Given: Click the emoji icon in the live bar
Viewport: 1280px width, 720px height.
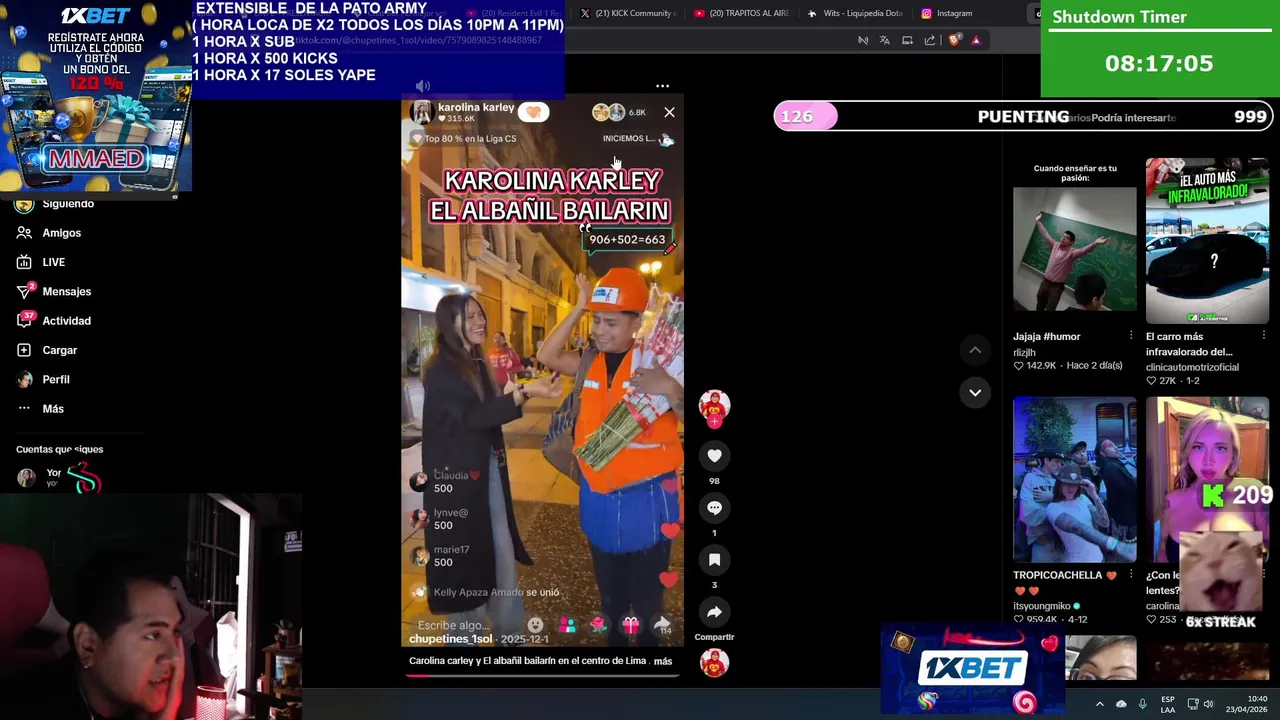Looking at the screenshot, I should [535, 625].
